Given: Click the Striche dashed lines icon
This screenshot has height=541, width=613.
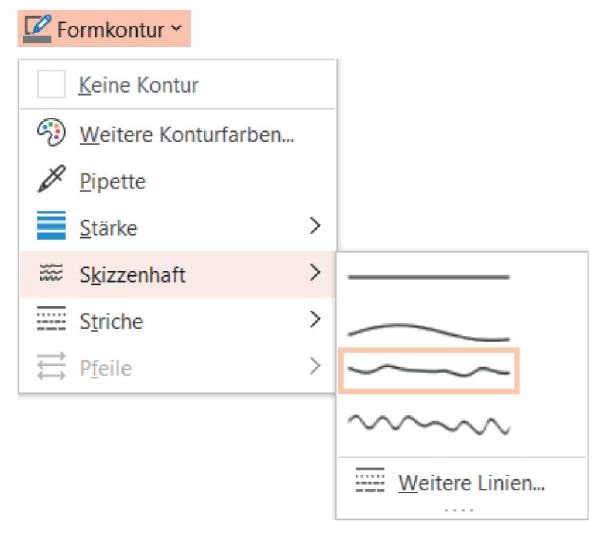Looking at the screenshot, I should pos(51,321).
